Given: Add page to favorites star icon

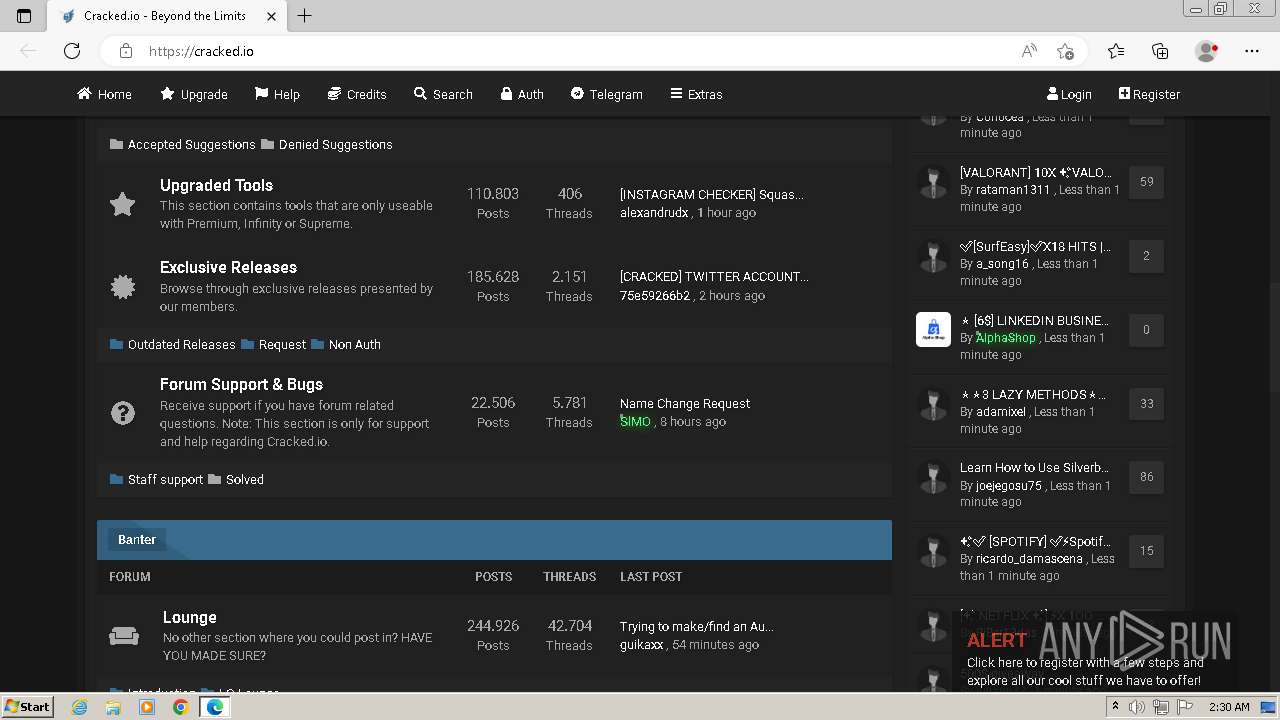Looking at the screenshot, I should 1065,51.
